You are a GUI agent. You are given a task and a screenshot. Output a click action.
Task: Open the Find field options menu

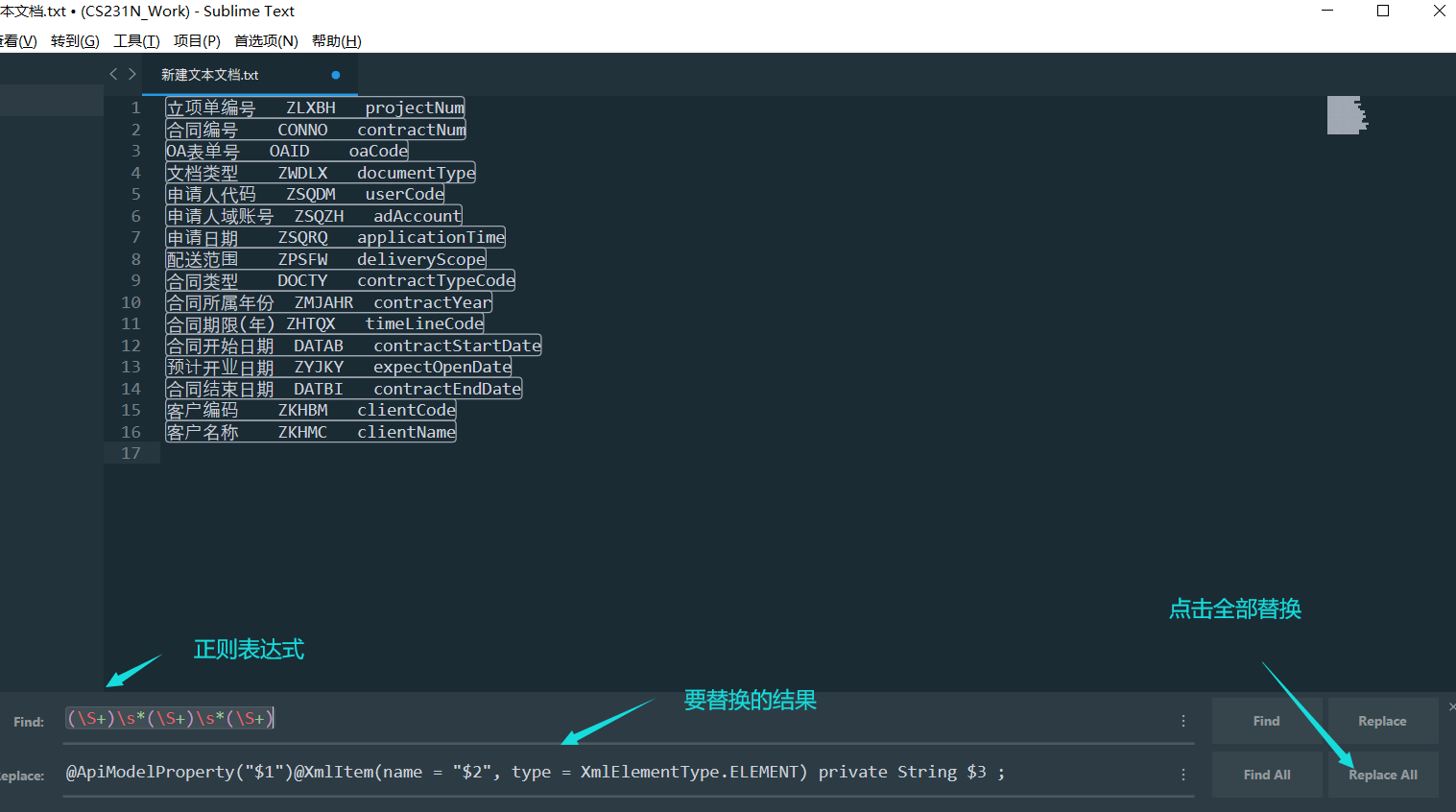click(x=1183, y=721)
